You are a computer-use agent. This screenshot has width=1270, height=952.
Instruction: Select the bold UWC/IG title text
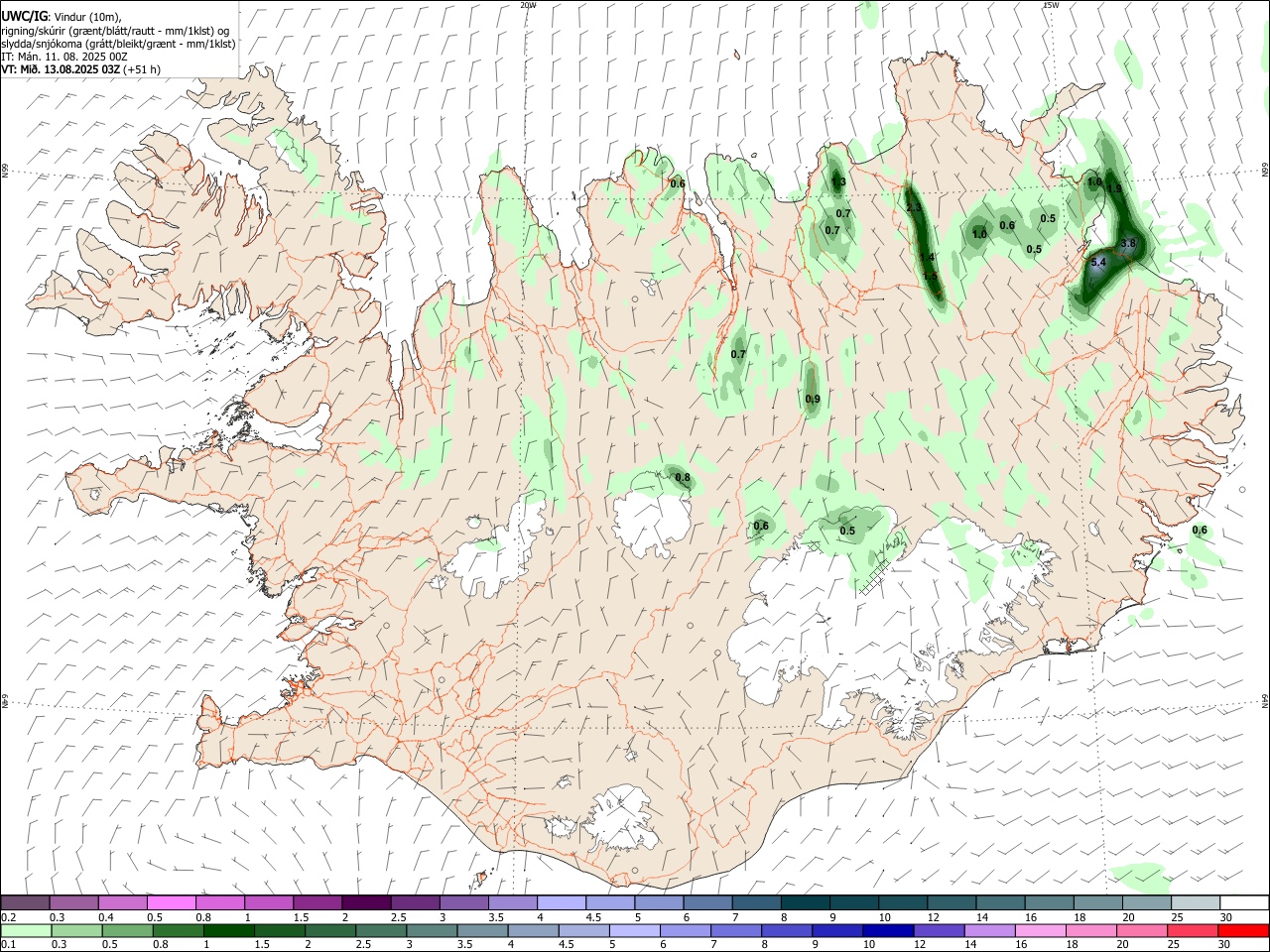24,15
